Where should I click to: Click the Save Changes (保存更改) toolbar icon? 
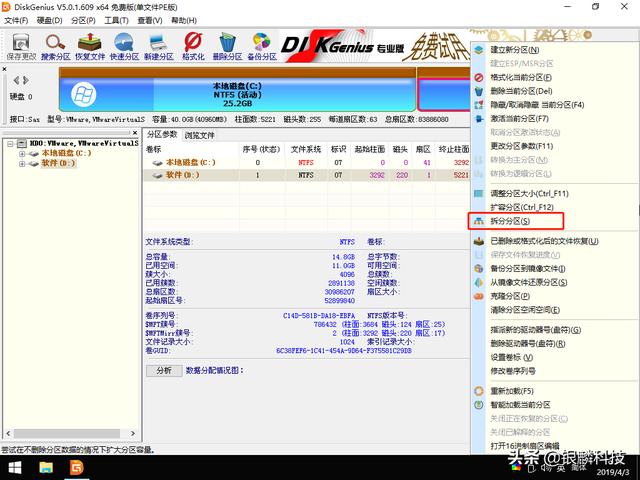tap(21, 47)
